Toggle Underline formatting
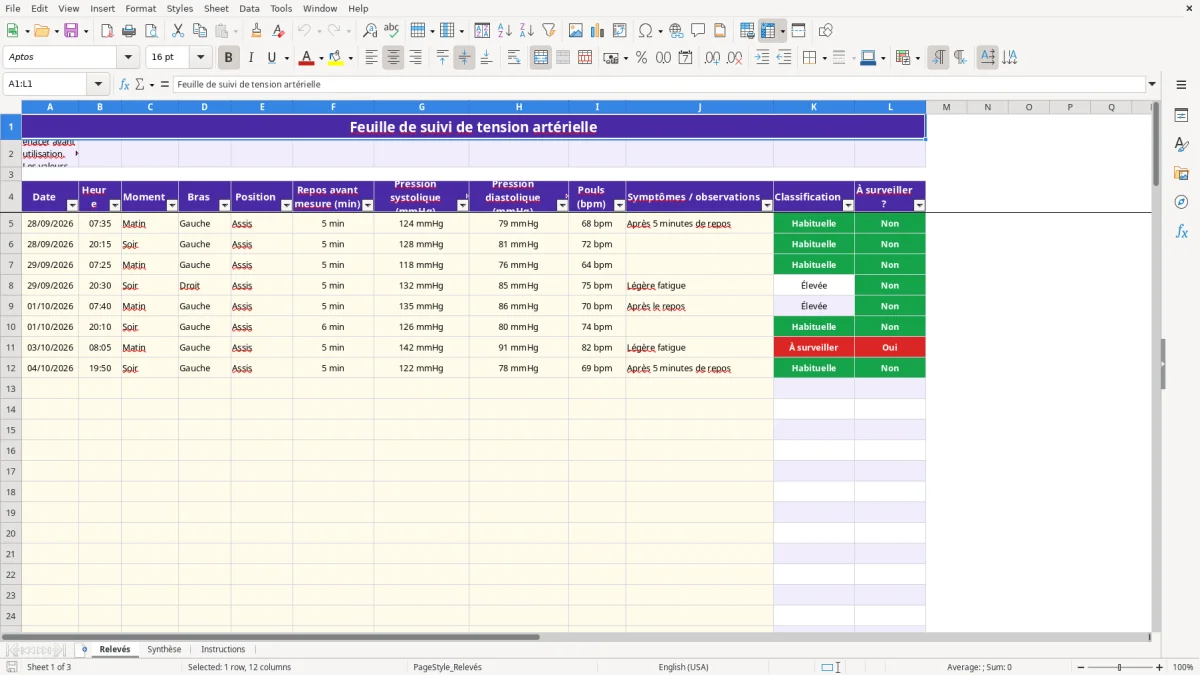 tap(271, 58)
